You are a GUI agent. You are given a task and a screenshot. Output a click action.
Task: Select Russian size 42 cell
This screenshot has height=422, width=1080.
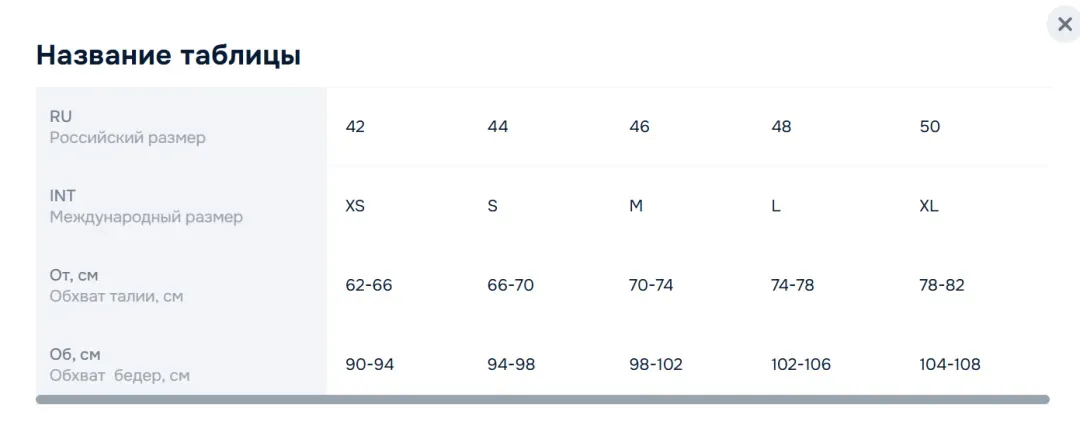click(355, 127)
